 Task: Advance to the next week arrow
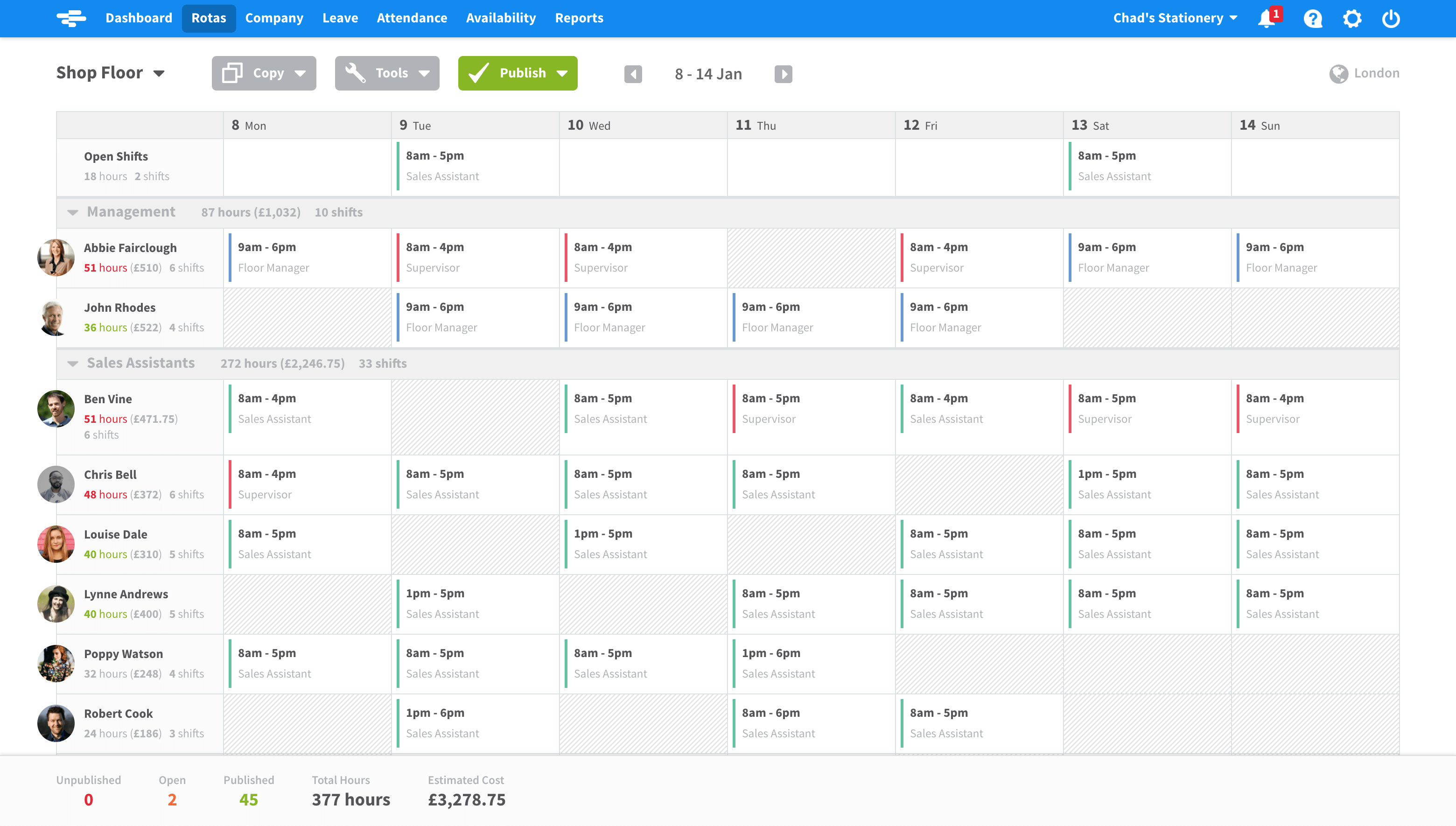click(784, 74)
